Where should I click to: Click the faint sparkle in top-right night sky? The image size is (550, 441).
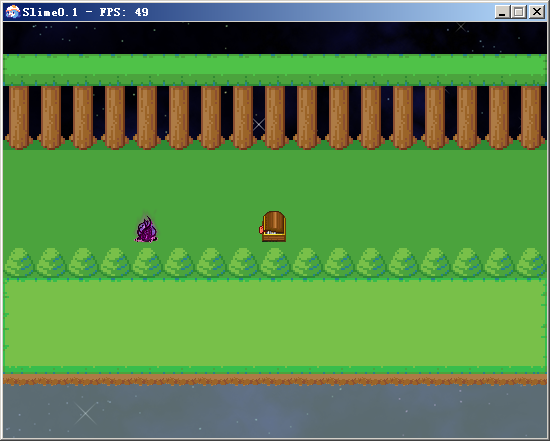[x=461, y=27]
